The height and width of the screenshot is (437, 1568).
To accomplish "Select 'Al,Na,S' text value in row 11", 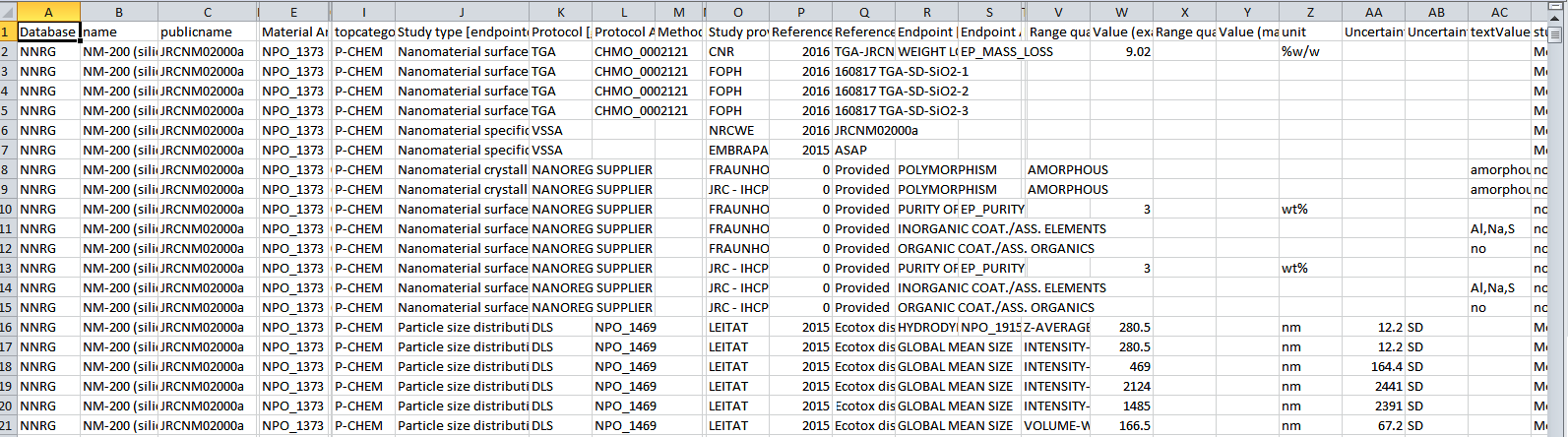I will tap(1500, 228).
